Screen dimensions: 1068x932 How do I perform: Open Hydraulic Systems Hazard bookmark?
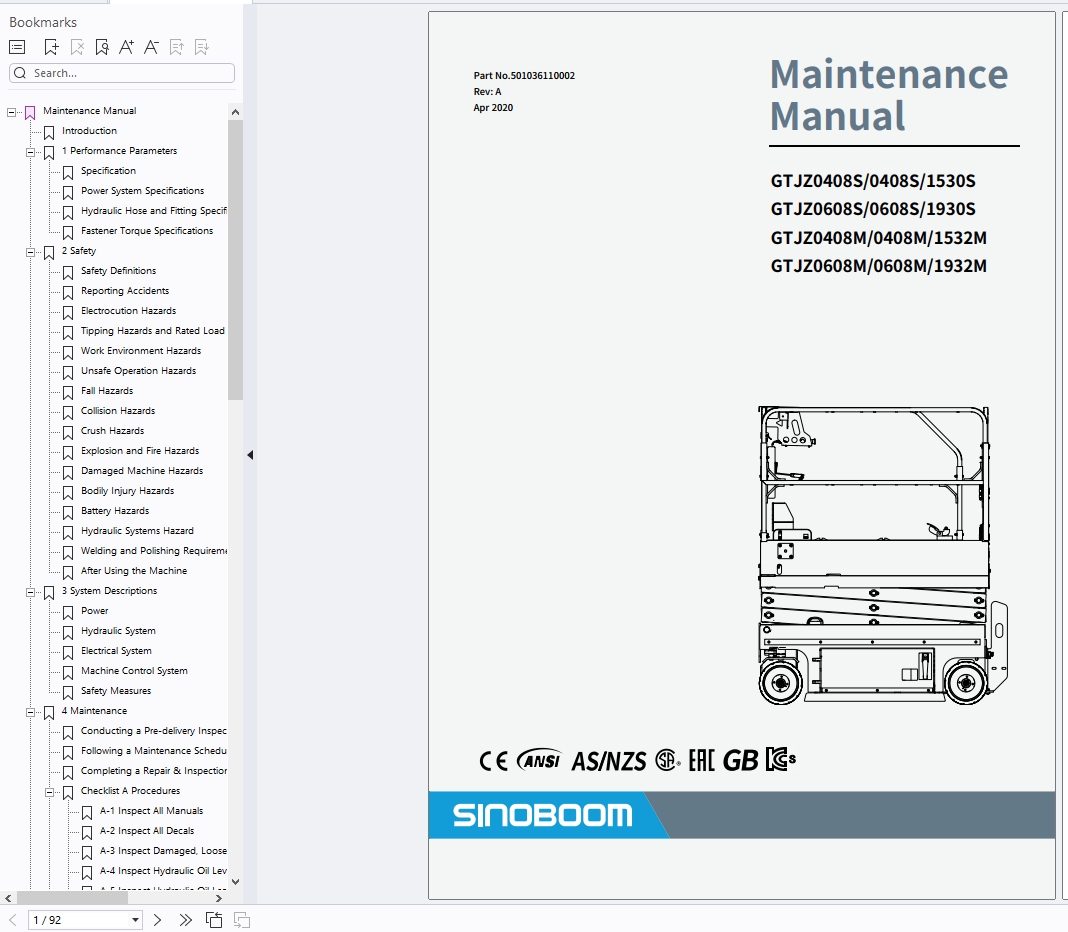click(x=137, y=531)
